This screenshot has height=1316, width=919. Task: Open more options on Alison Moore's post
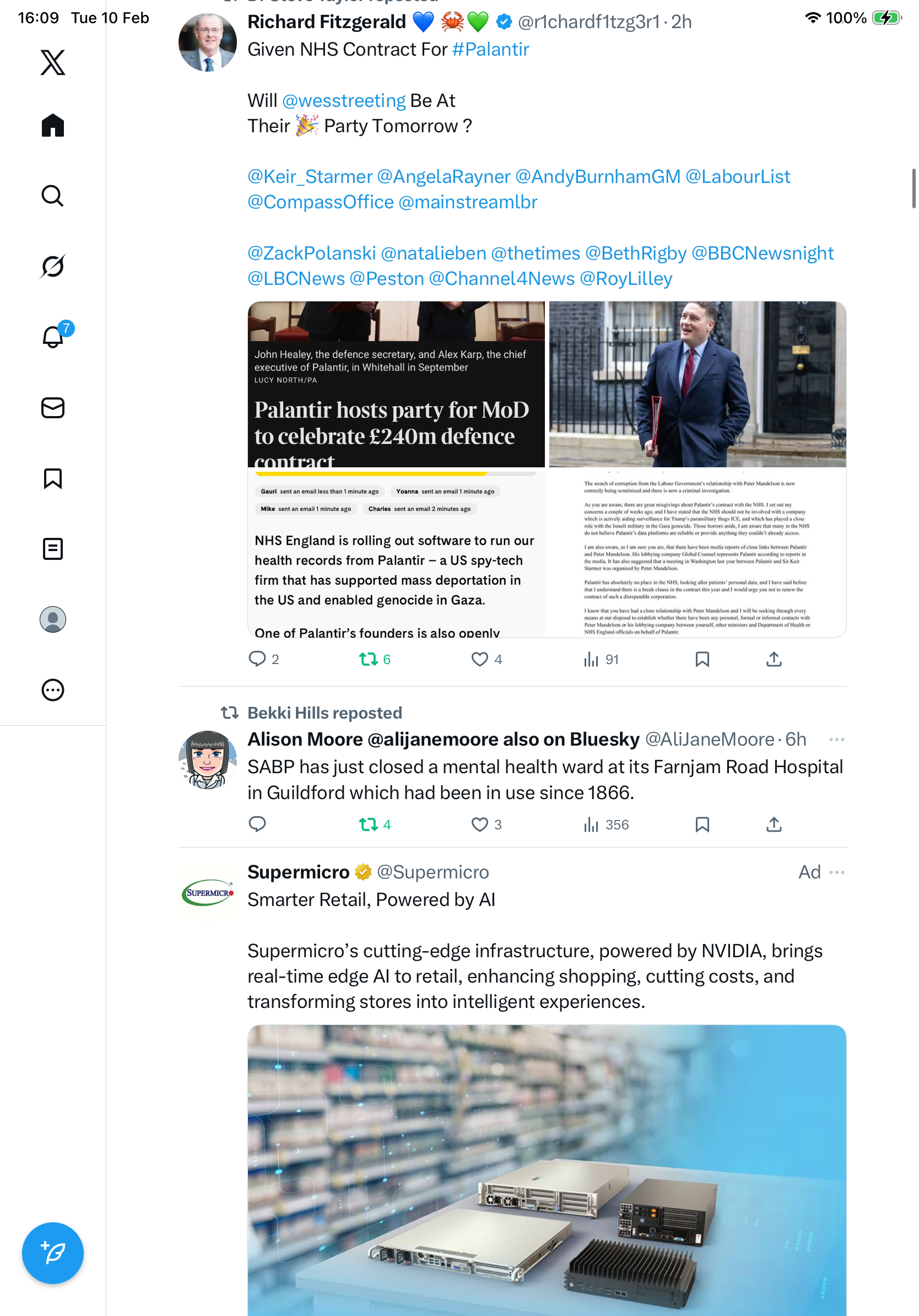click(x=836, y=740)
